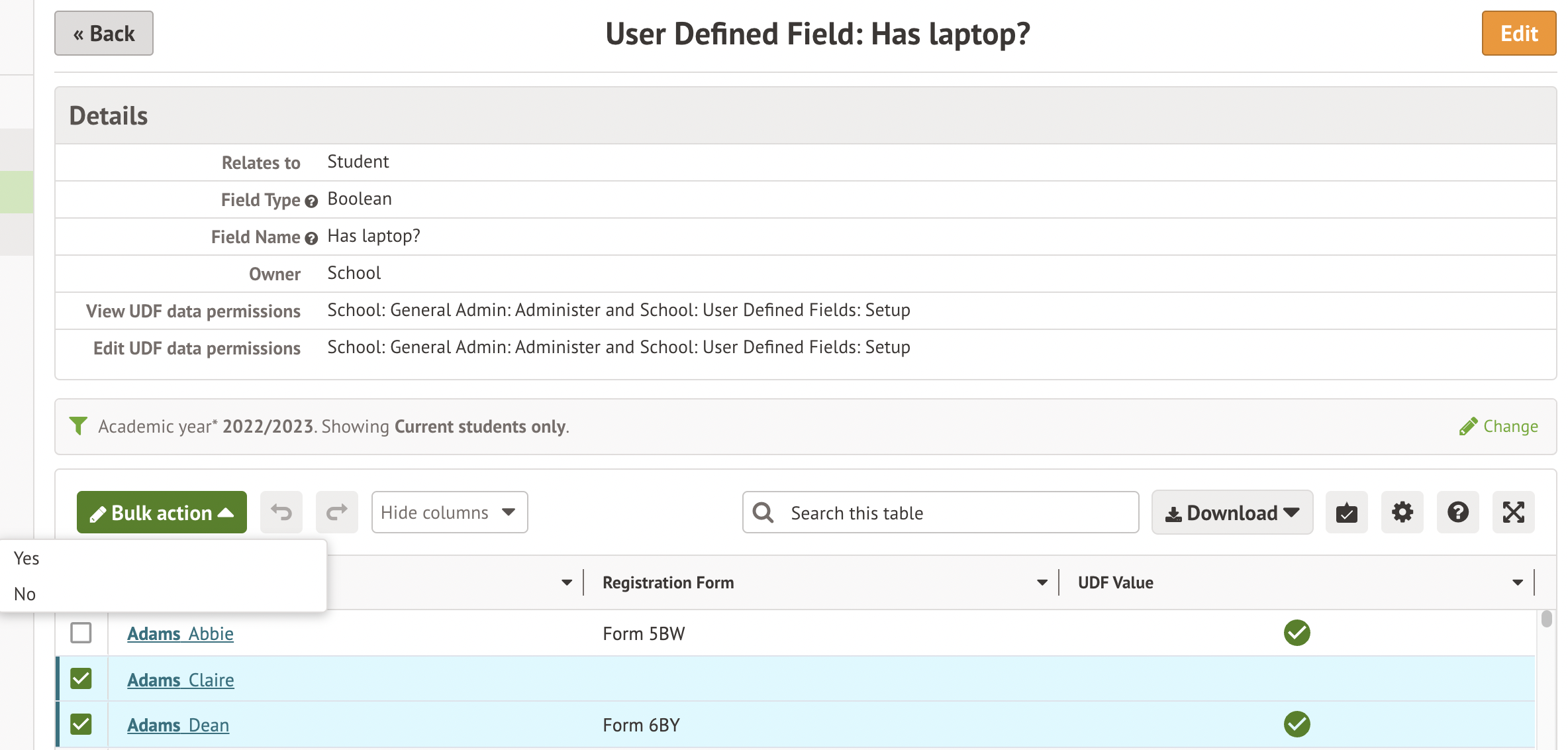
Task: Choose No from the bulk action menu
Action: point(25,594)
